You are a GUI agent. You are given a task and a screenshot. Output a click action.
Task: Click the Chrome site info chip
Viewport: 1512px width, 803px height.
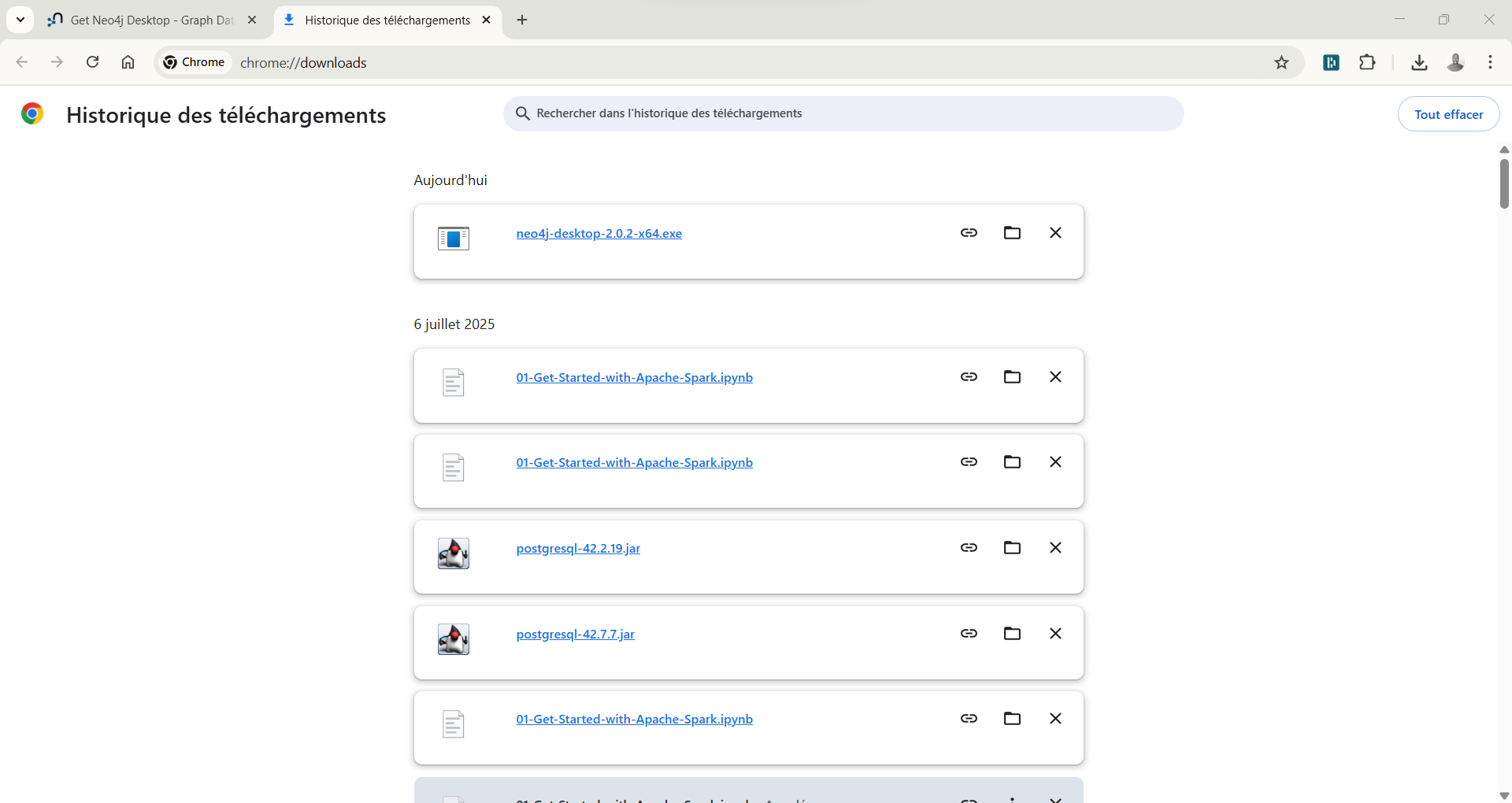click(195, 62)
